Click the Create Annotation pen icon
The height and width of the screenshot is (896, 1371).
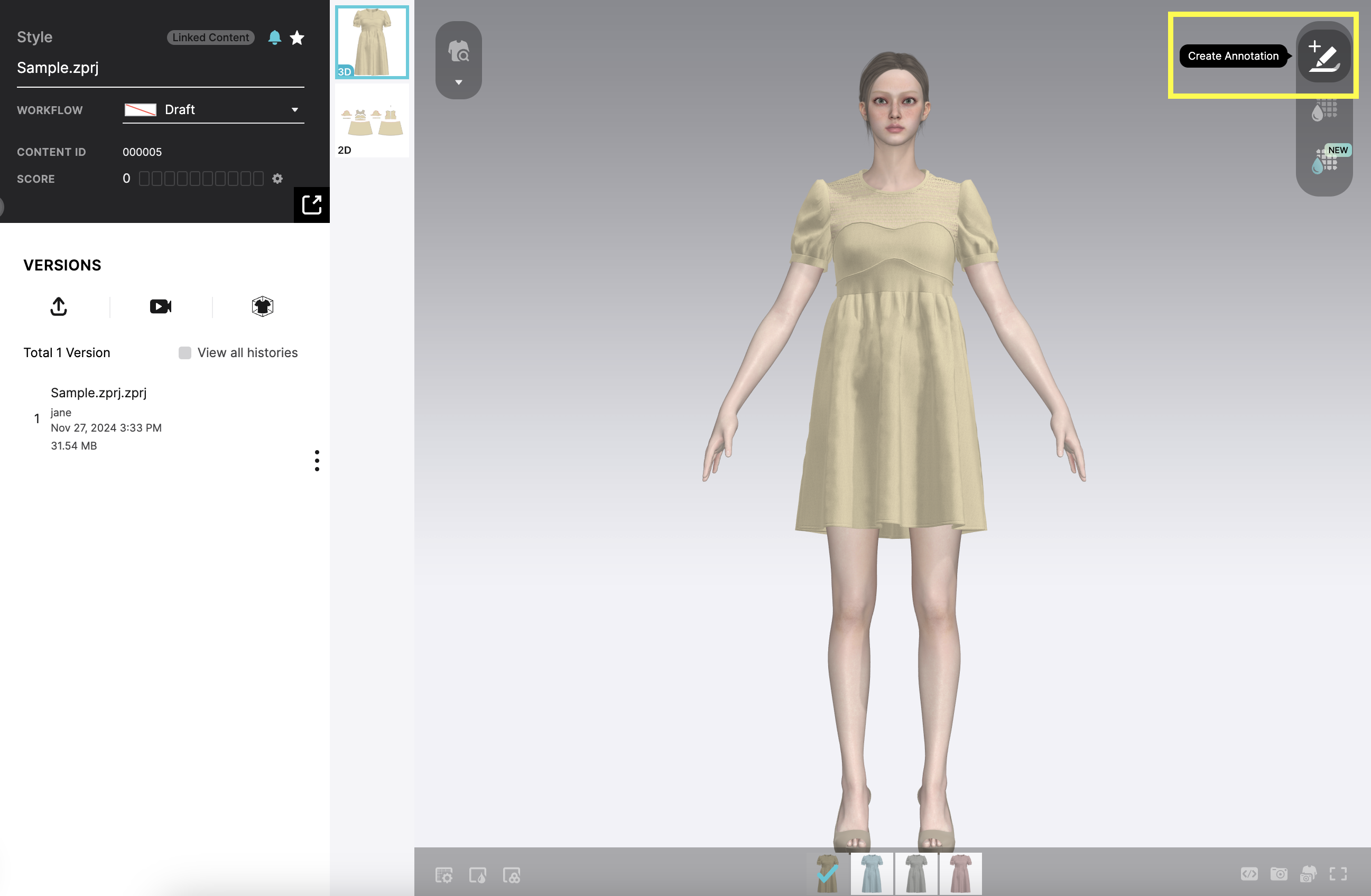(1324, 57)
